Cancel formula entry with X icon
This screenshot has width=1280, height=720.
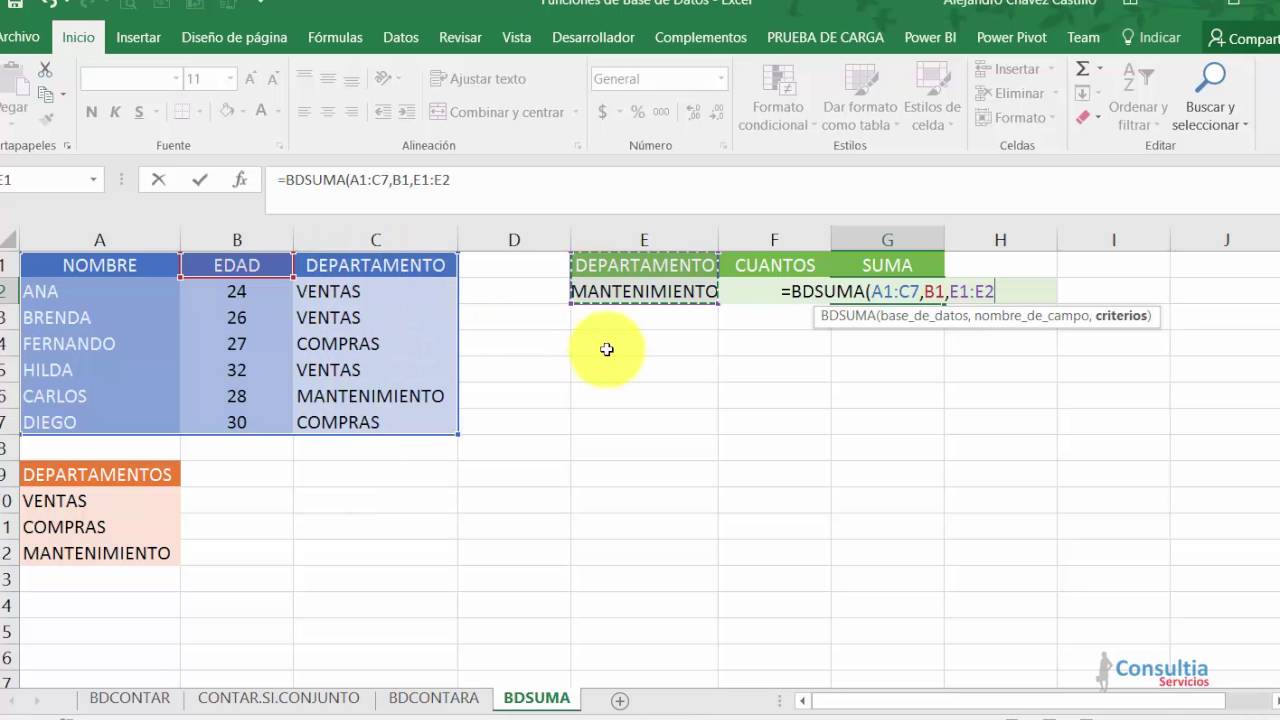click(x=158, y=180)
